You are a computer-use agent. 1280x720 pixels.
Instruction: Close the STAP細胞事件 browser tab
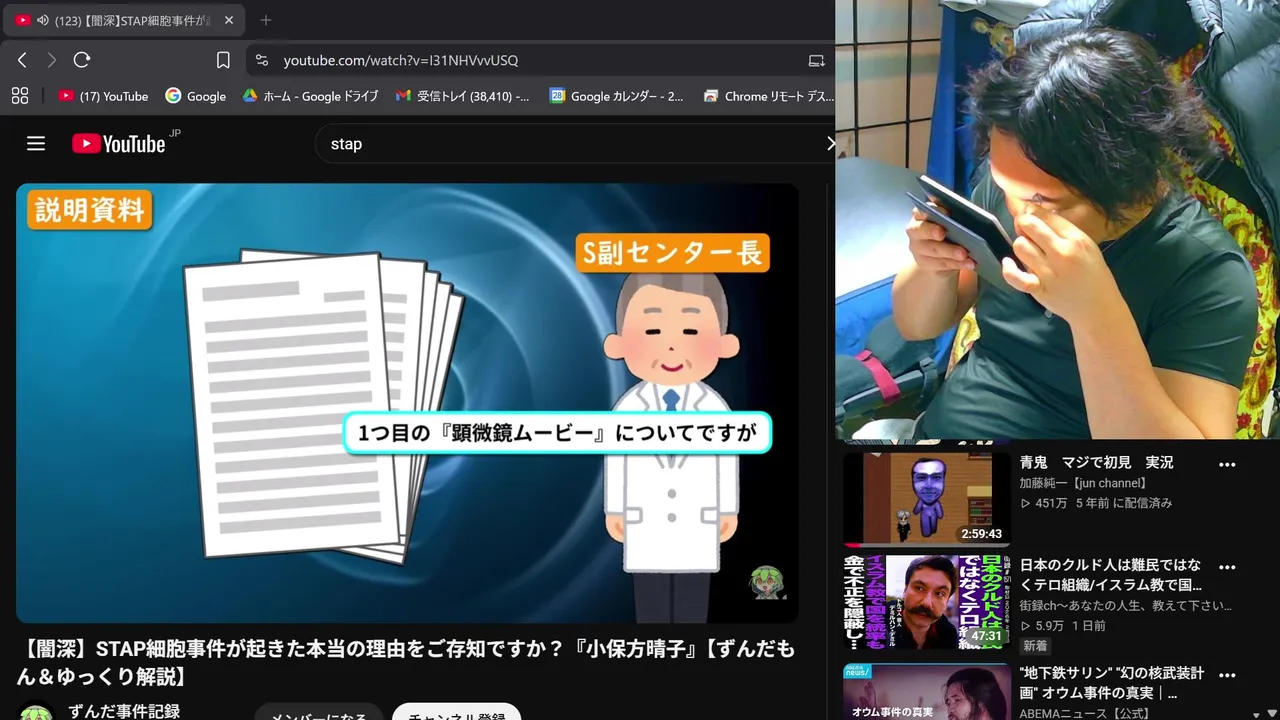pyautogui.click(x=228, y=20)
